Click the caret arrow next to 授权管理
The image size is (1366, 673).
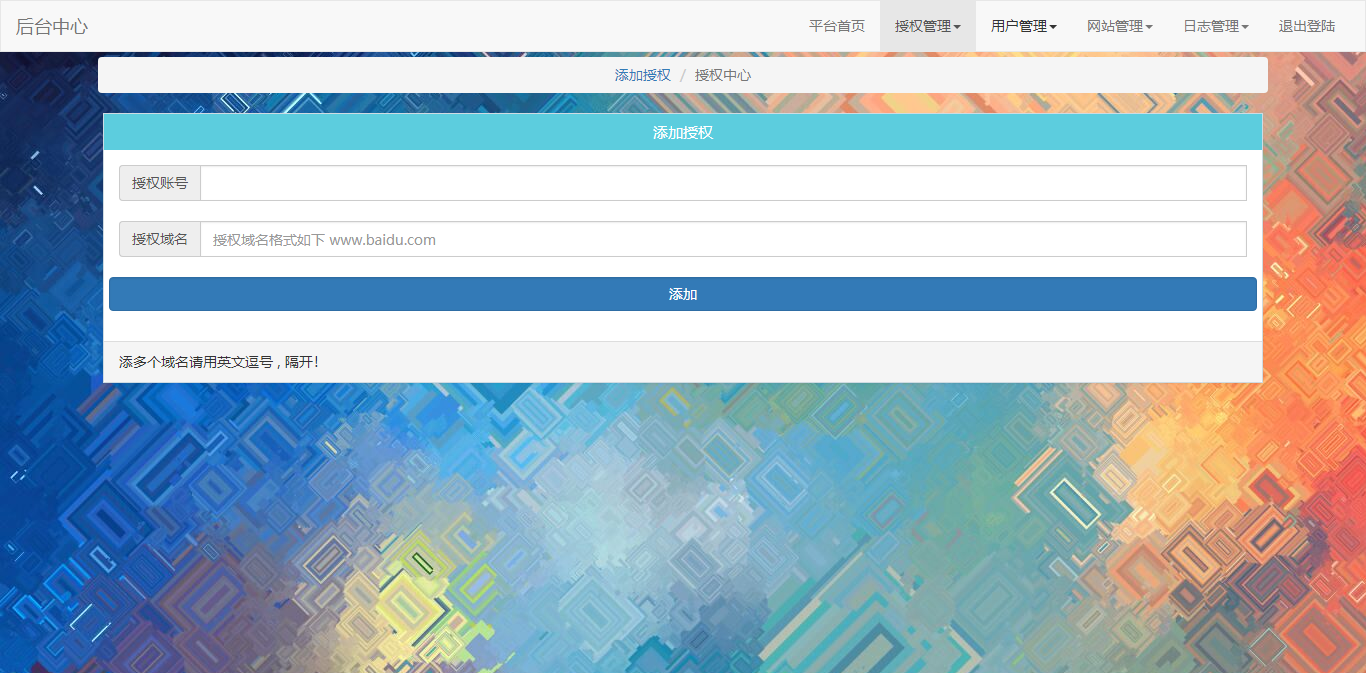tap(957, 27)
